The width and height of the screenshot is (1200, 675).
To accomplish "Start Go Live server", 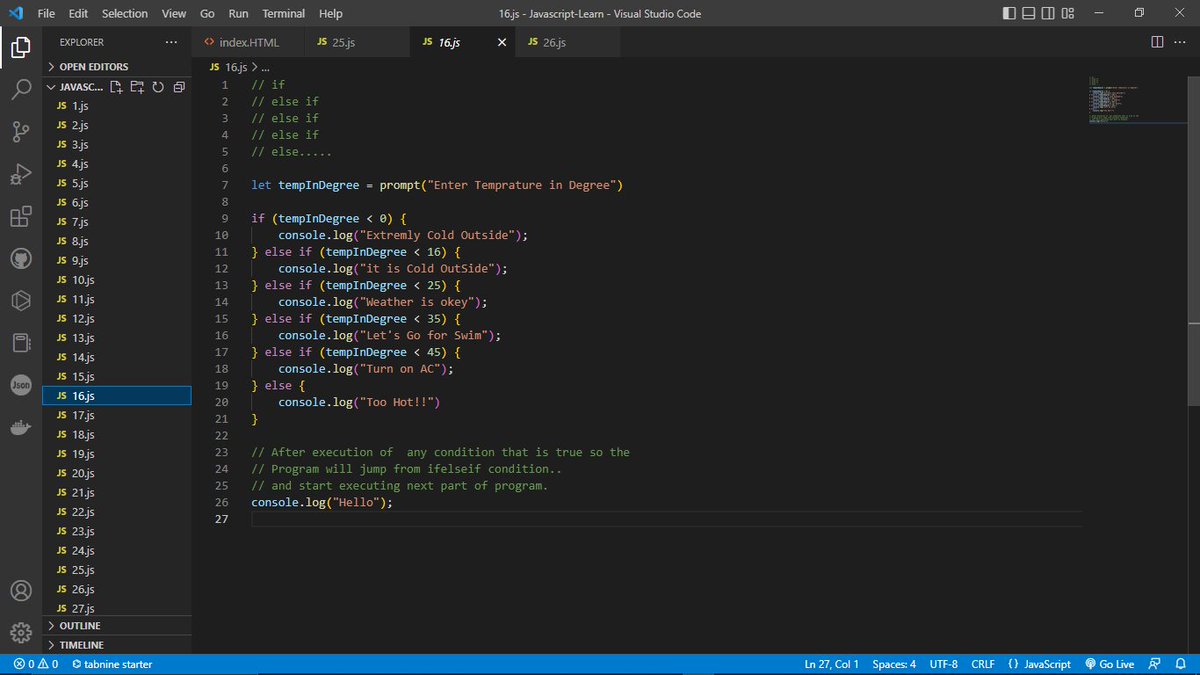I will tap(1109, 664).
